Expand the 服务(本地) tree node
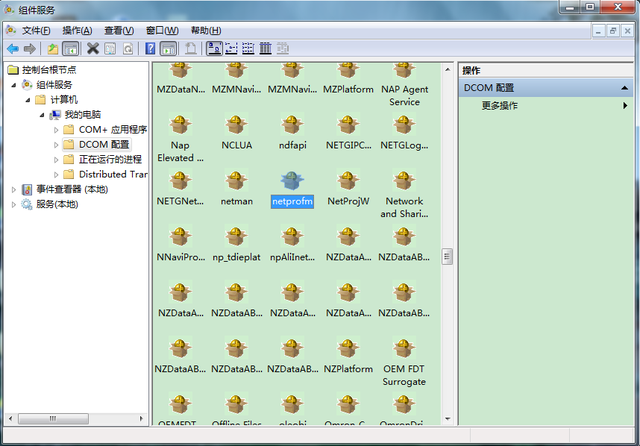The image size is (640, 446). pyautogui.click(x=13, y=204)
